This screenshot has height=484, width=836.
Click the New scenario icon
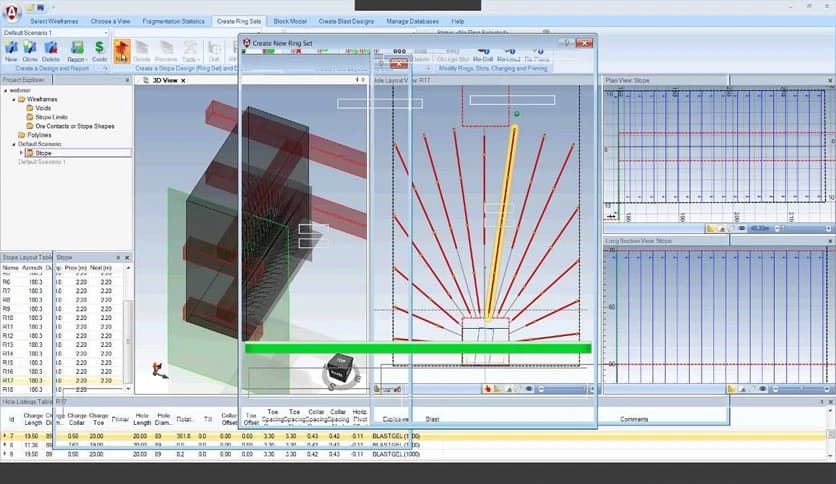11,48
